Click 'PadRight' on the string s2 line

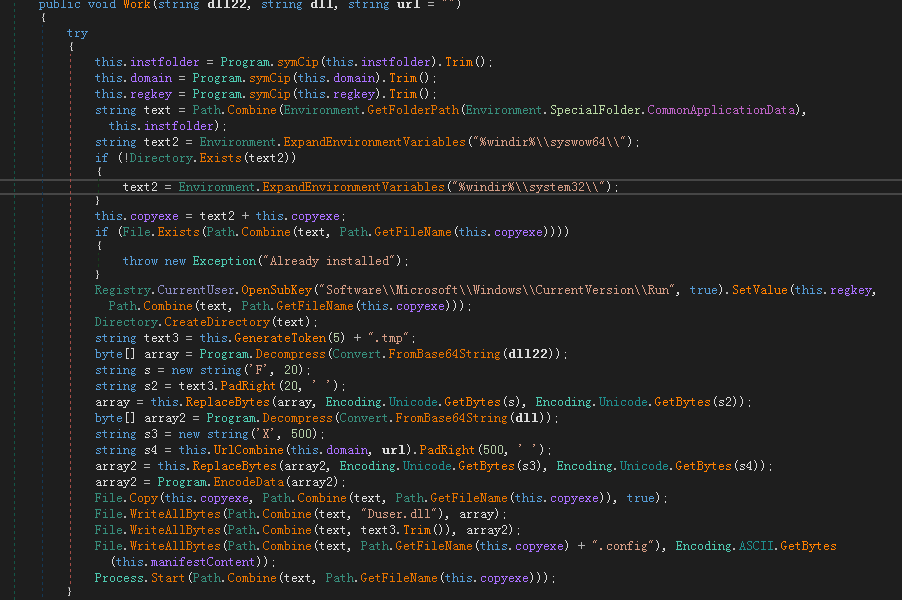[249, 387]
